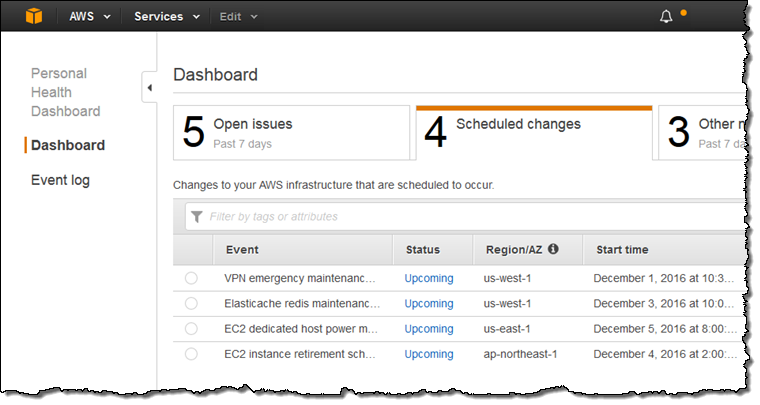The height and width of the screenshot is (405, 760).
Task: Select the VPN emergency maintenance radio button
Action: [191, 278]
